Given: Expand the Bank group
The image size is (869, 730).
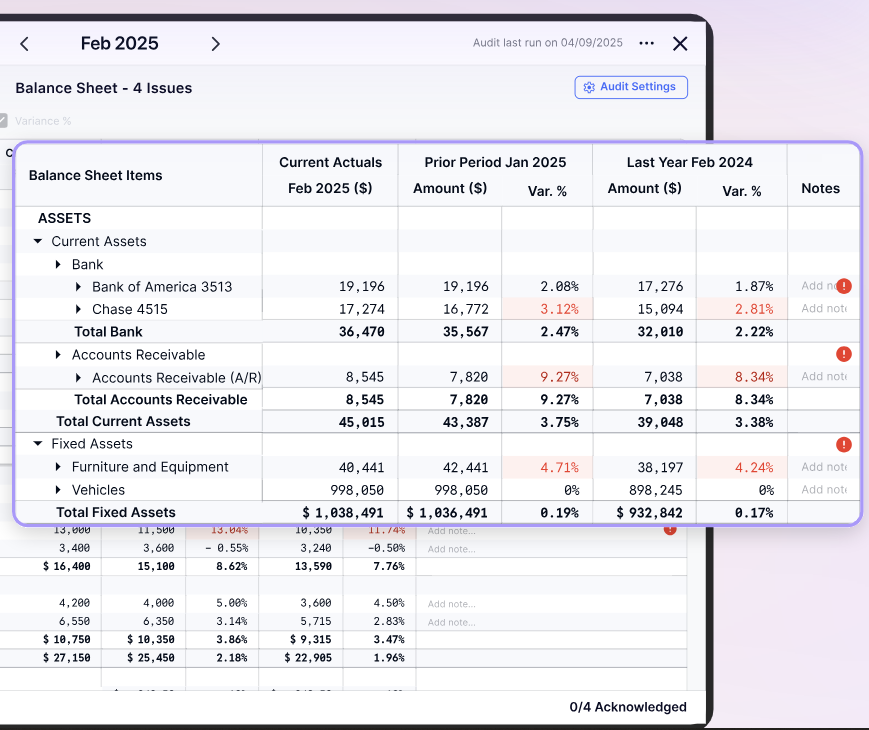Looking at the screenshot, I should (x=59, y=265).
